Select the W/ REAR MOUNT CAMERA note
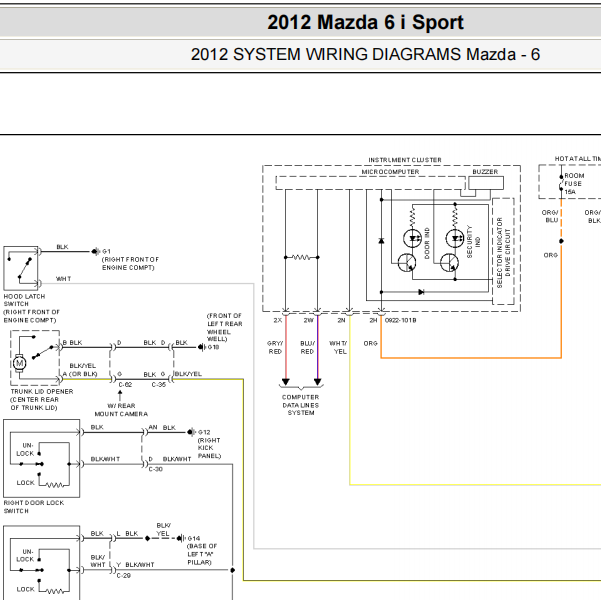Screen dimensions: 601x600 coord(121,410)
